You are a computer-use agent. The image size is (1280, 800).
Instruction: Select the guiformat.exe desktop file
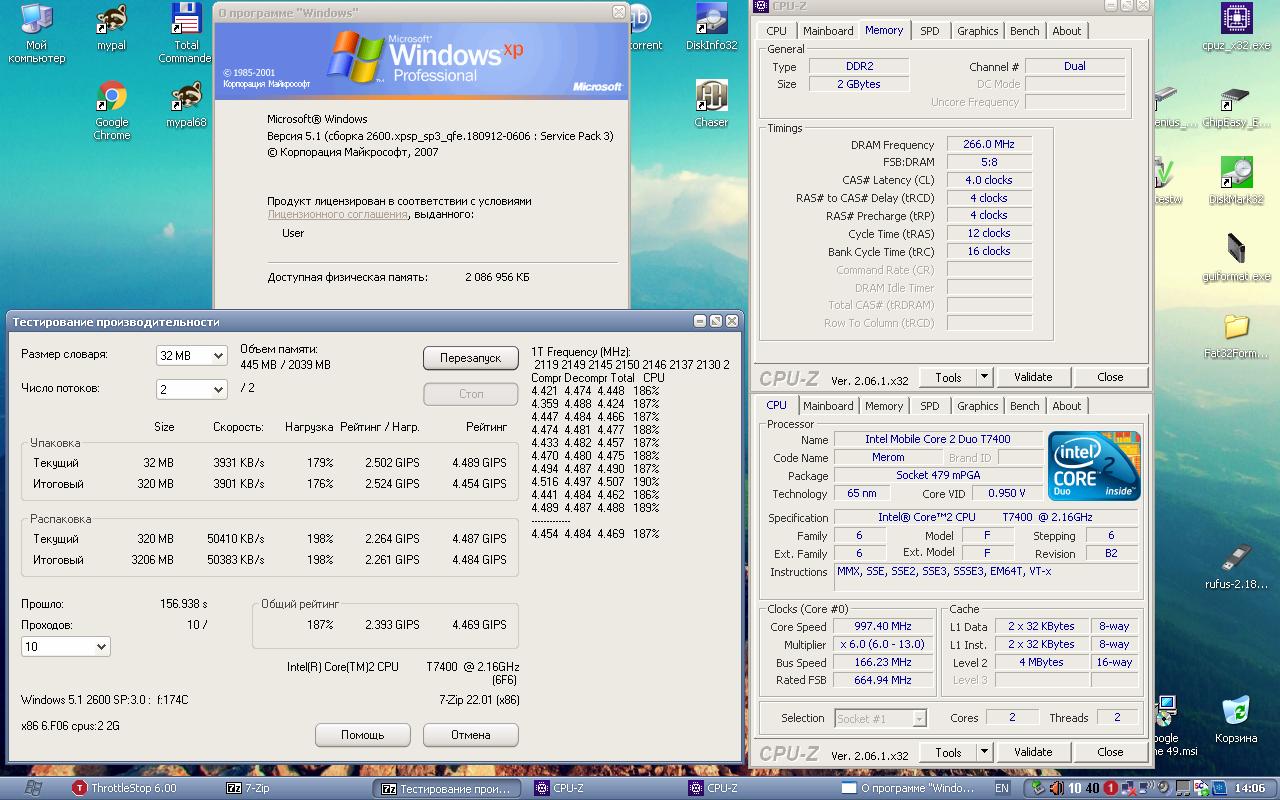click(x=1237, y=258)
